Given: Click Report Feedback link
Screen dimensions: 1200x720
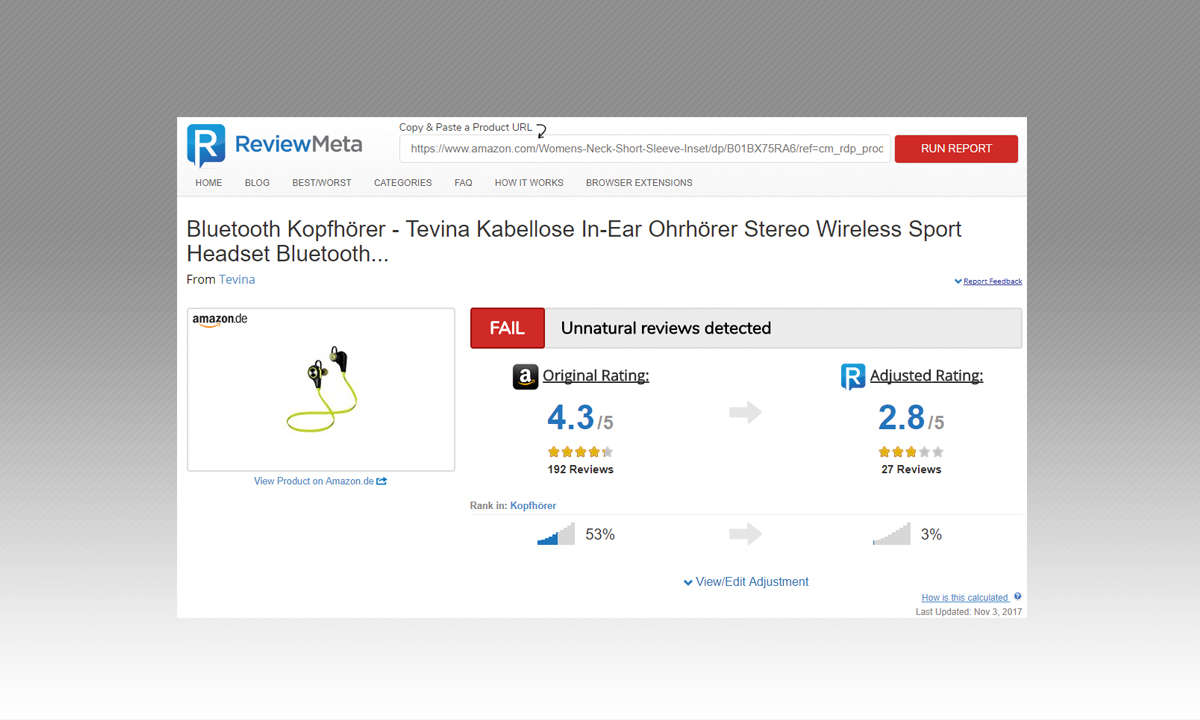Looking at the screenshot, I should pyautogui.click(x=993, y=282).
